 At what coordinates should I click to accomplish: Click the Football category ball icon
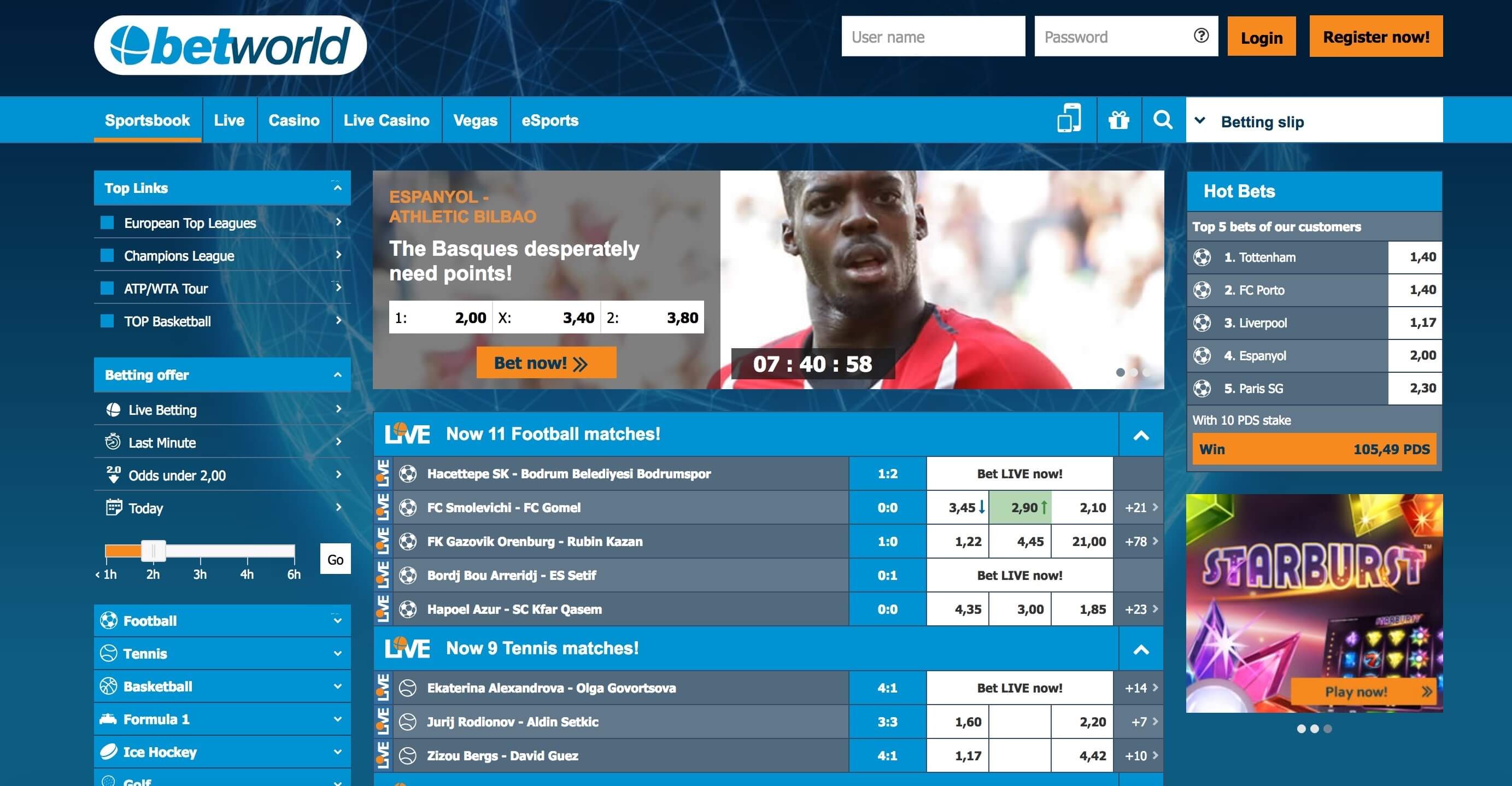click(109, 620)
